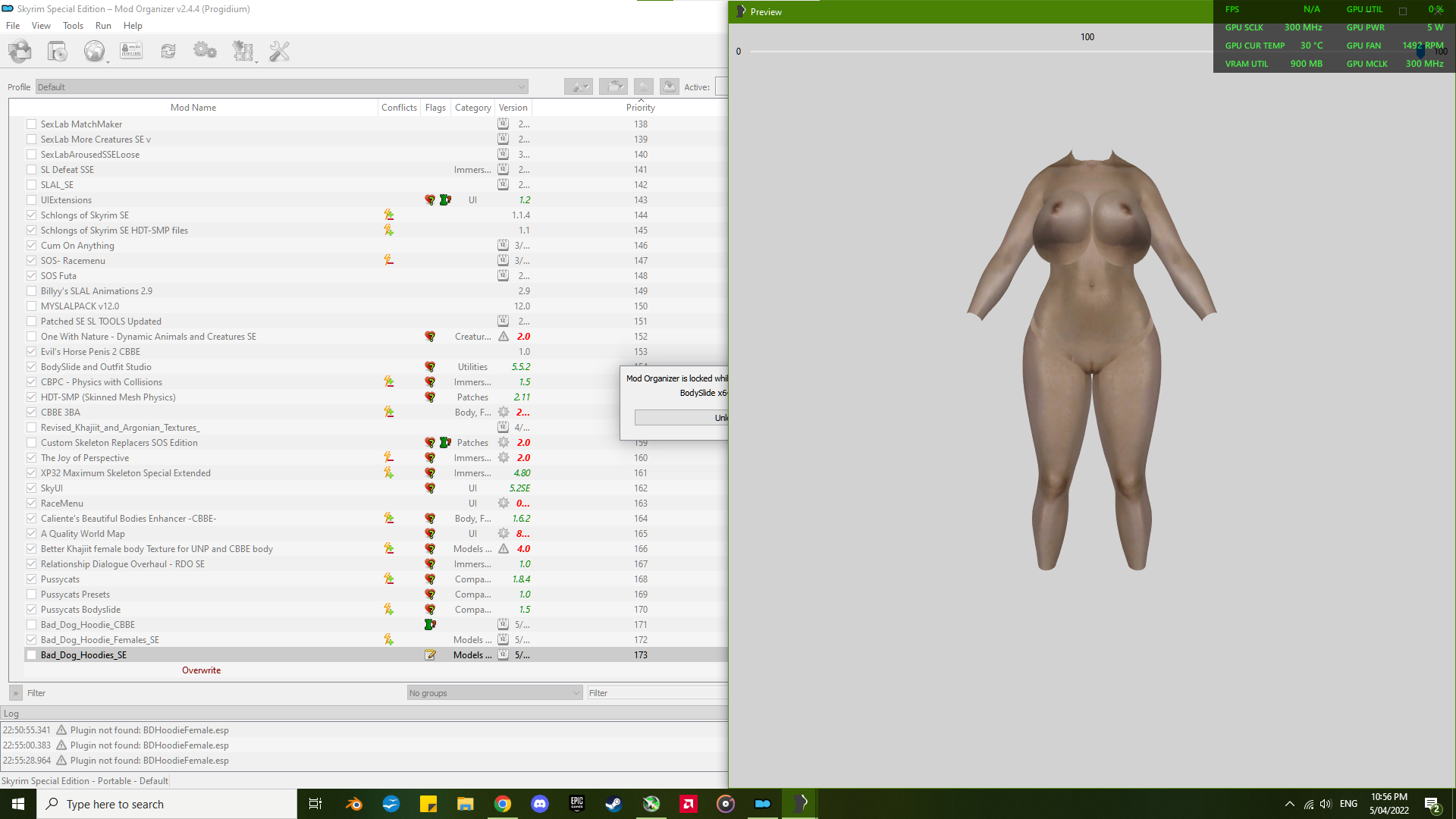Viewport: 1456px width, 819px height.
Task: Click the right-hand Filter input field
Action: click(657, 693)
